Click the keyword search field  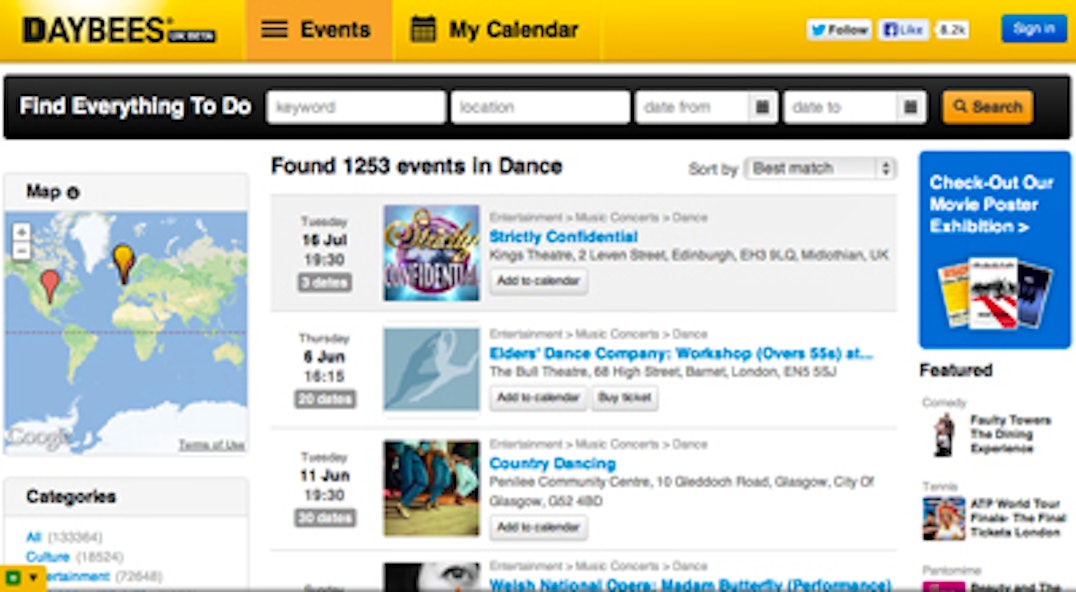coord(355,107)
